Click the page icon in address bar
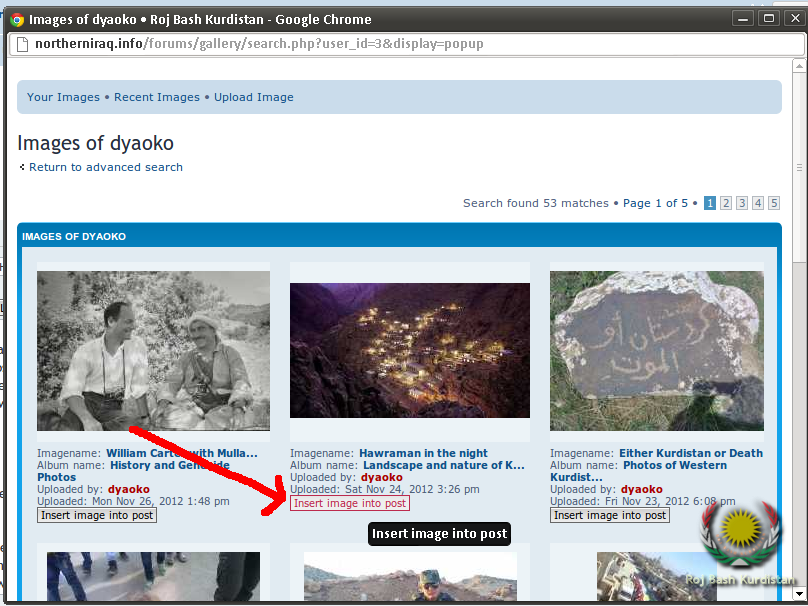 (x=22, y=44)
